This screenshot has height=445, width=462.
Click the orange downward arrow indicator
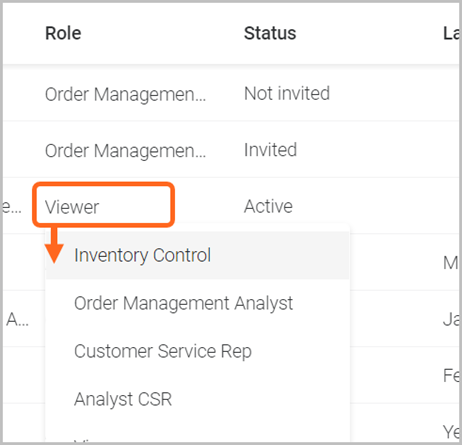tap(54, 247)
